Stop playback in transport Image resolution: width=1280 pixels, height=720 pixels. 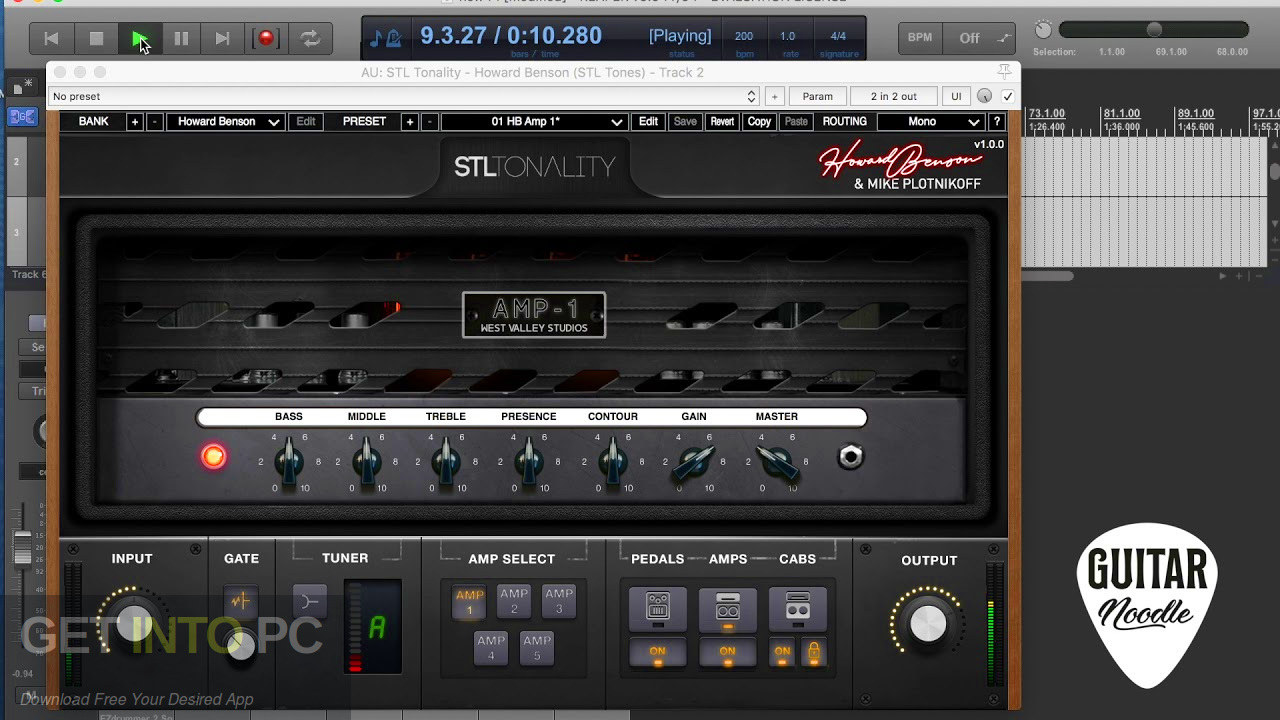tap(96, 39)
